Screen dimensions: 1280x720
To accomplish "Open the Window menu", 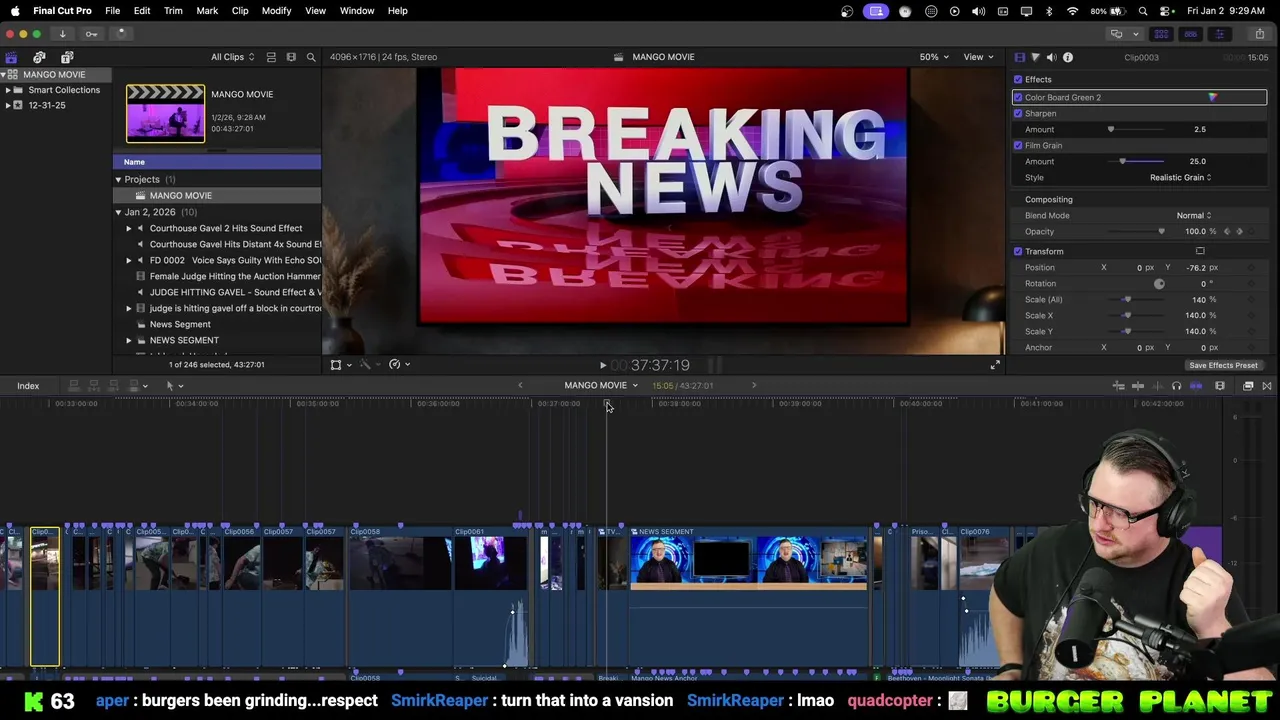I will (x=357, y=11).
